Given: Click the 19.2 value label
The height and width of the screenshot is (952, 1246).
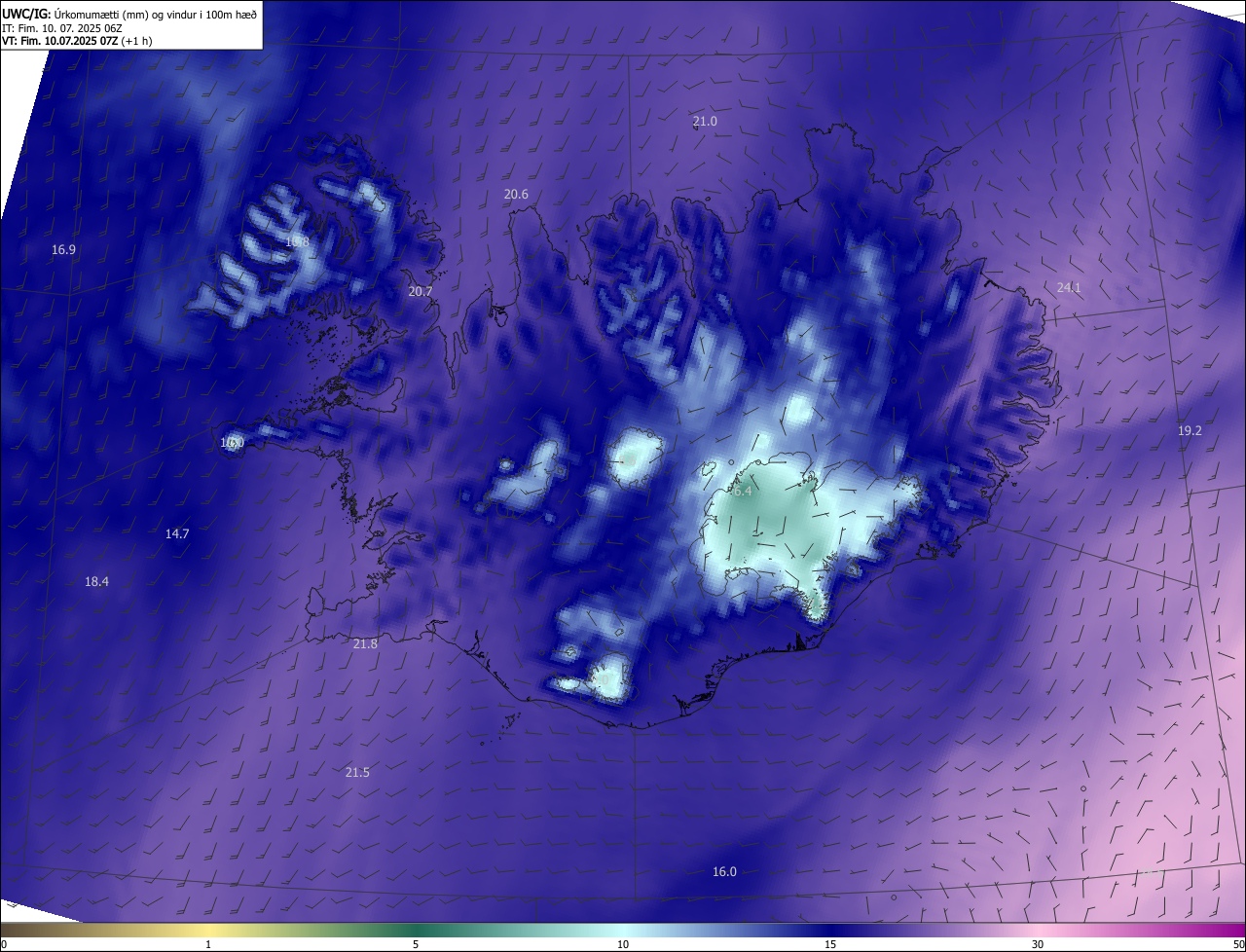Looking at the screenshot, I should pos(1190,430).
